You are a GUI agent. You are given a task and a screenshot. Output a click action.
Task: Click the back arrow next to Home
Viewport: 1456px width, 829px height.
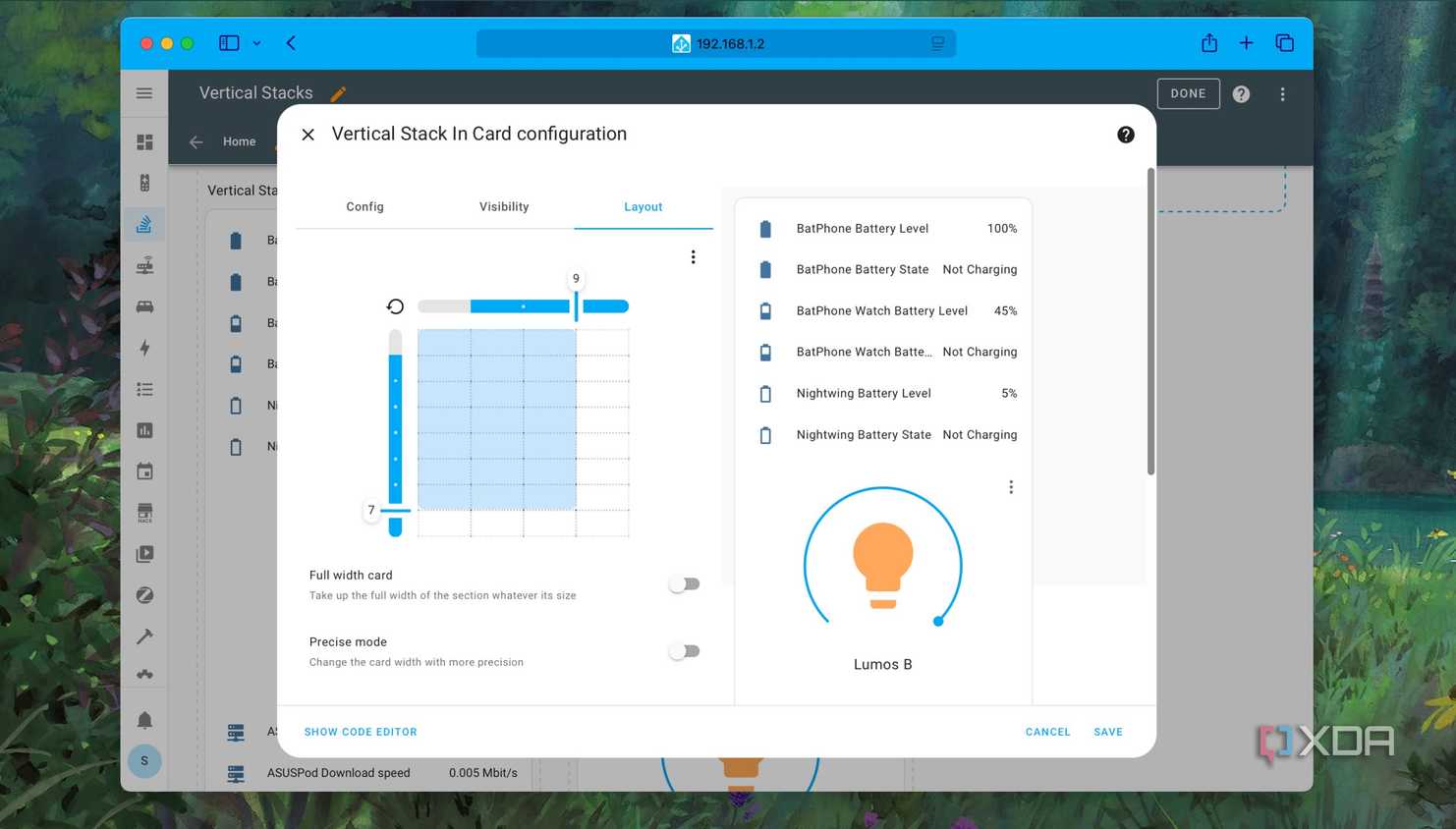pos(196,141)
